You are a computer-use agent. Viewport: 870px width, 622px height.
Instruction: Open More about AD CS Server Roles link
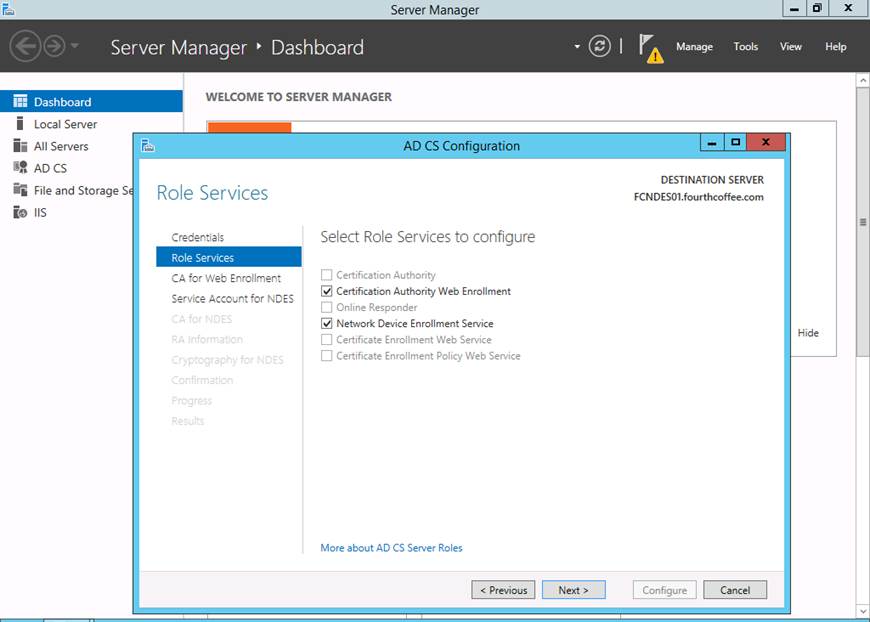click(391, 548)
